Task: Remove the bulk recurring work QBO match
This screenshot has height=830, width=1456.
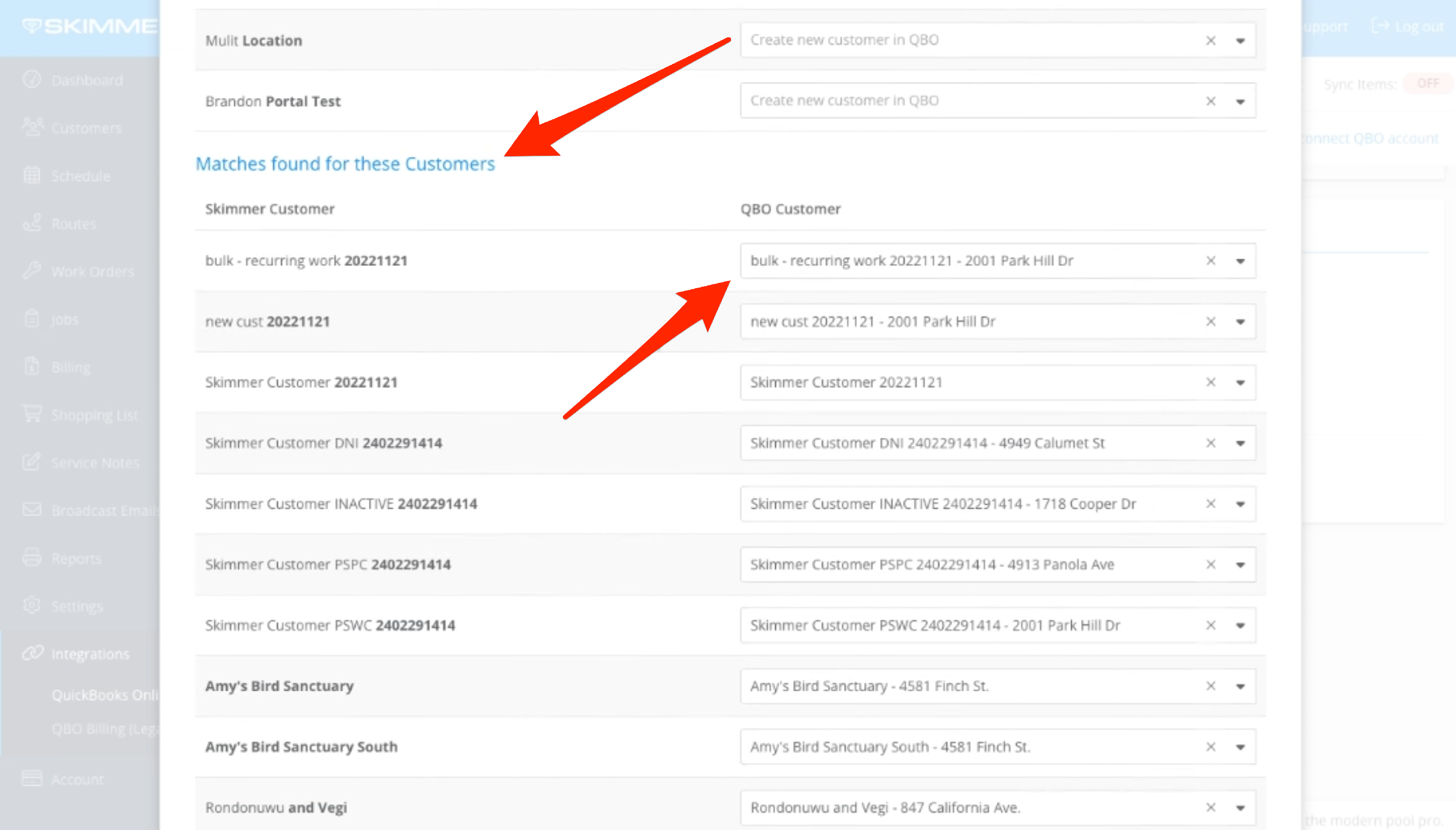Action: [1210, 261]
